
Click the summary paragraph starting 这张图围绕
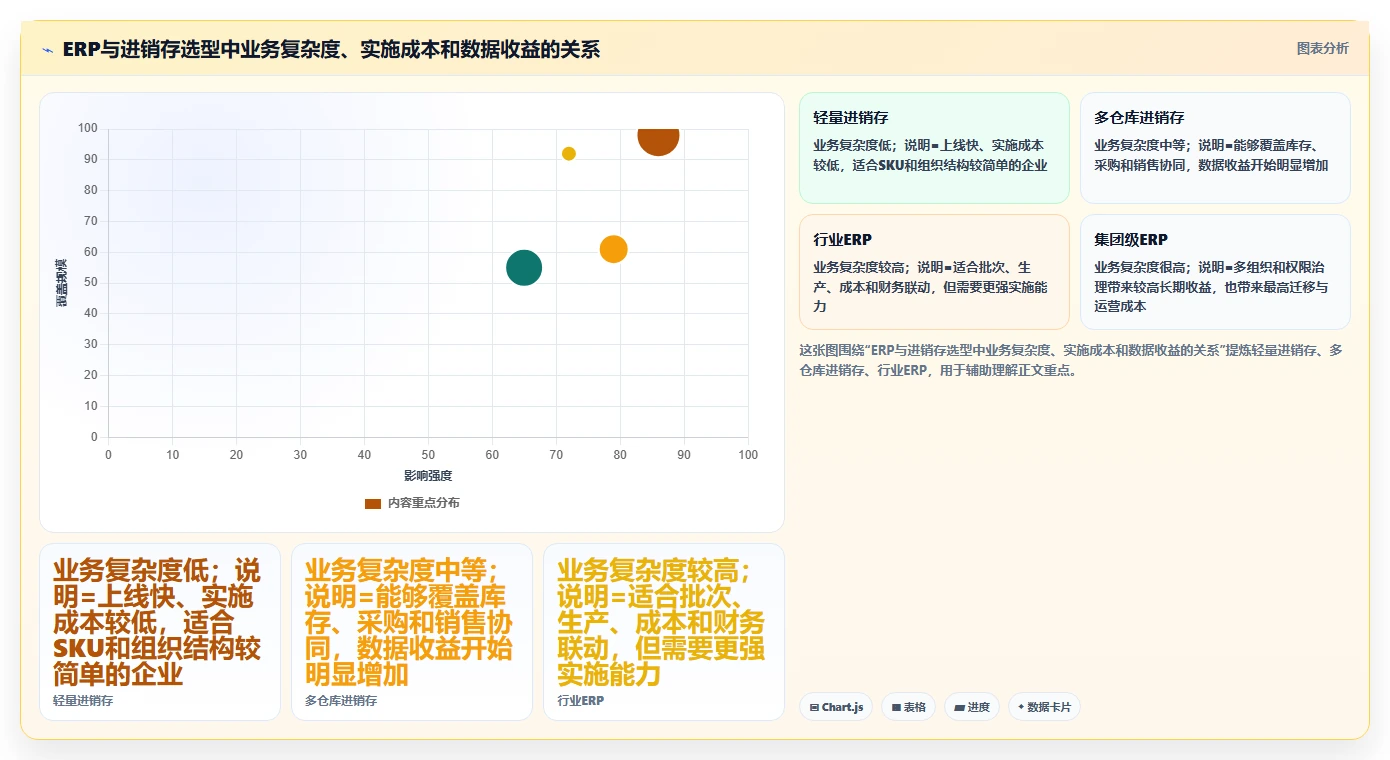[x=1071, y=360]
